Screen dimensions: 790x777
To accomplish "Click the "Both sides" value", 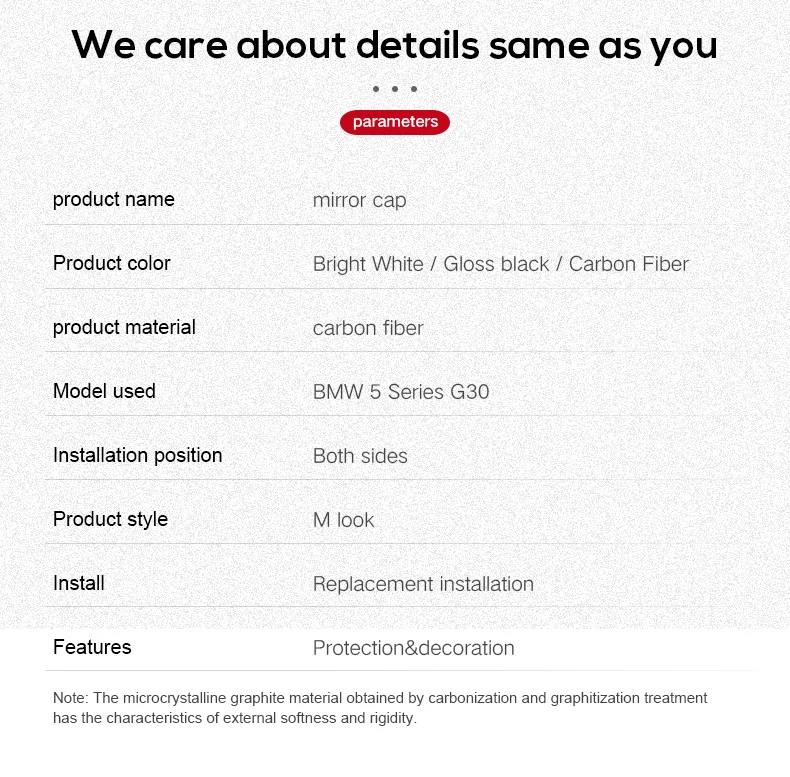I will coord(360,456).
